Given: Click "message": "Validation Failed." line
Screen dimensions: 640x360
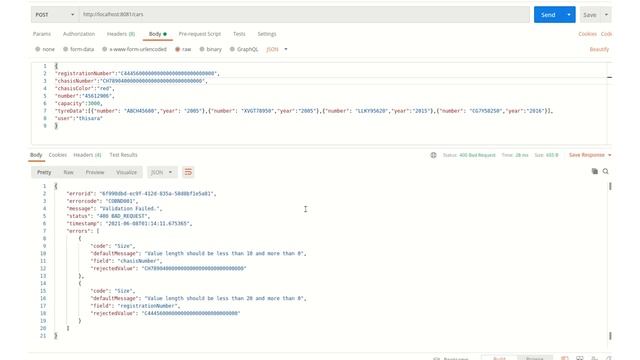Looking at the screenshot, I should (114, 209).
